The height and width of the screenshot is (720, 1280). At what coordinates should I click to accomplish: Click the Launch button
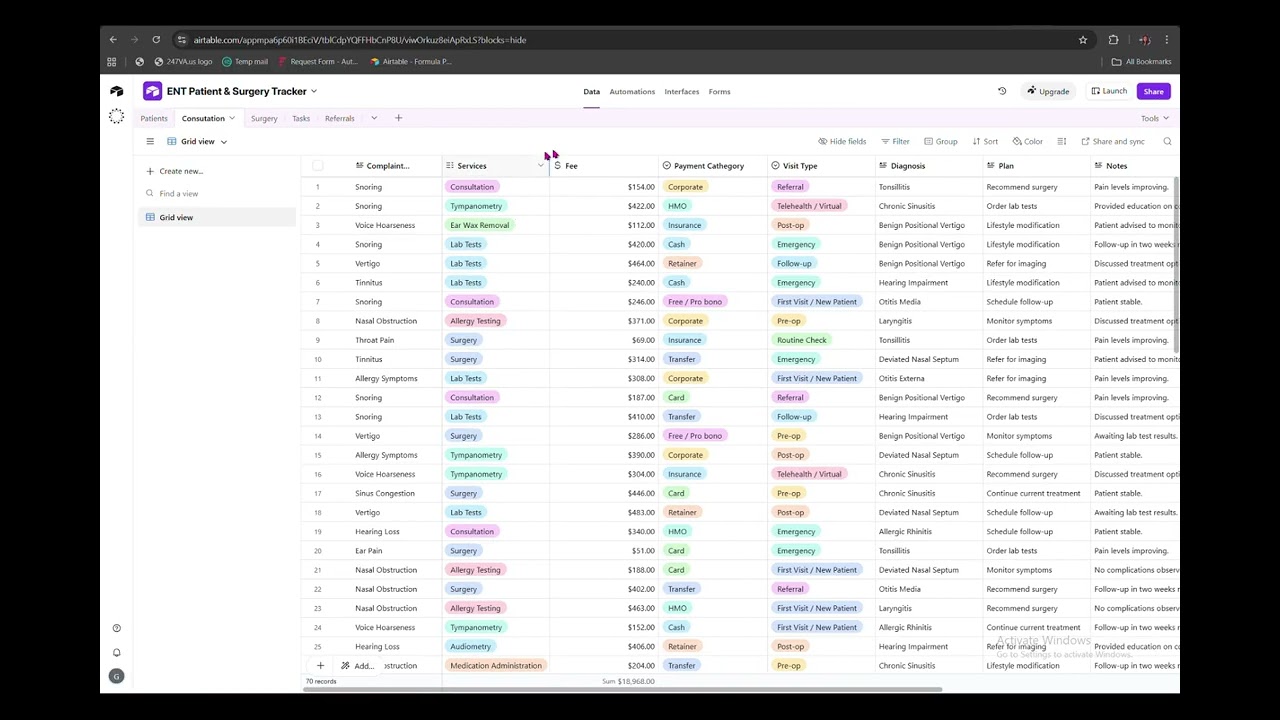pos(1108,91)
